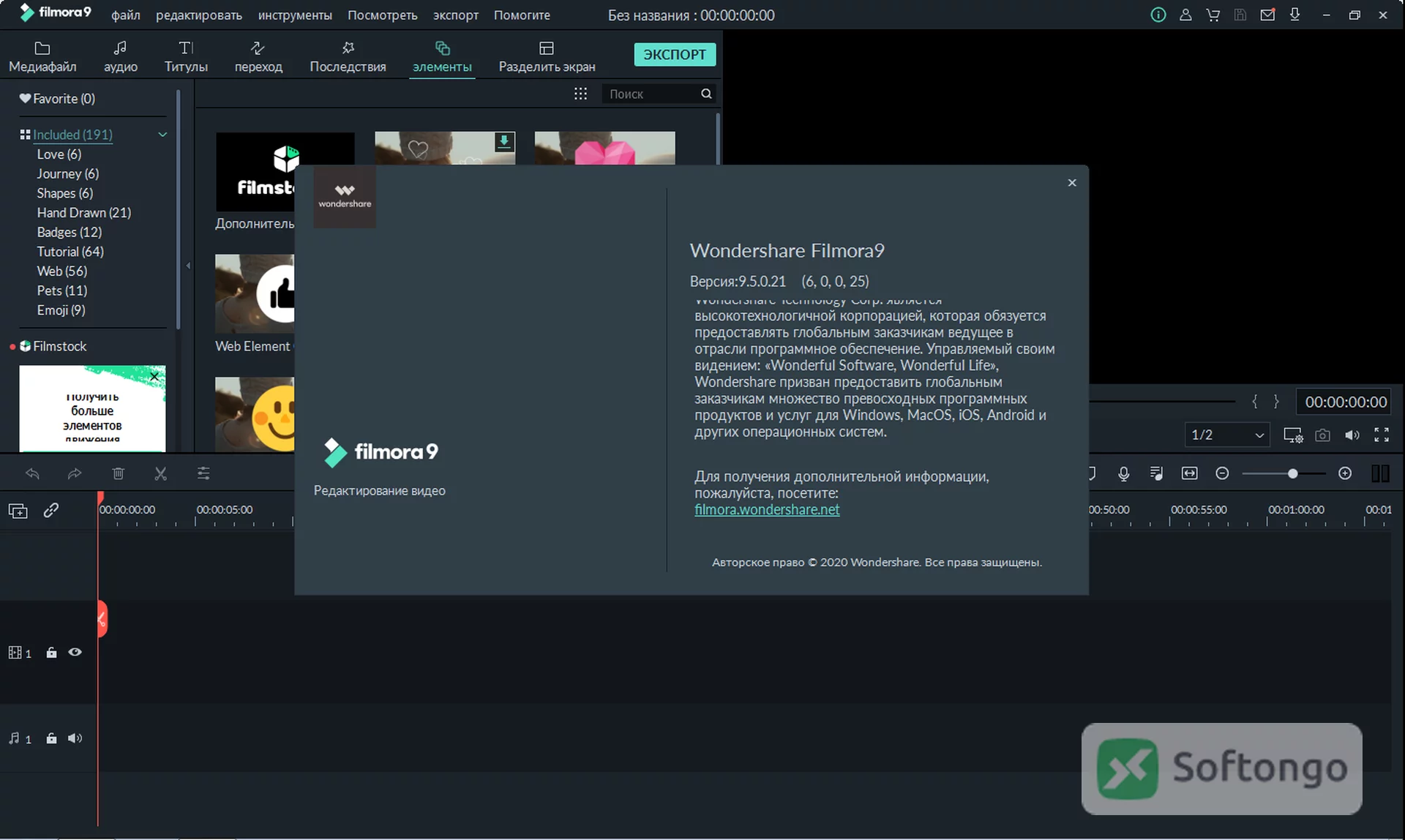Open the 1/2 preview quality dropdown
This screenshot has width=1405, height=840.
point(1226,435)
